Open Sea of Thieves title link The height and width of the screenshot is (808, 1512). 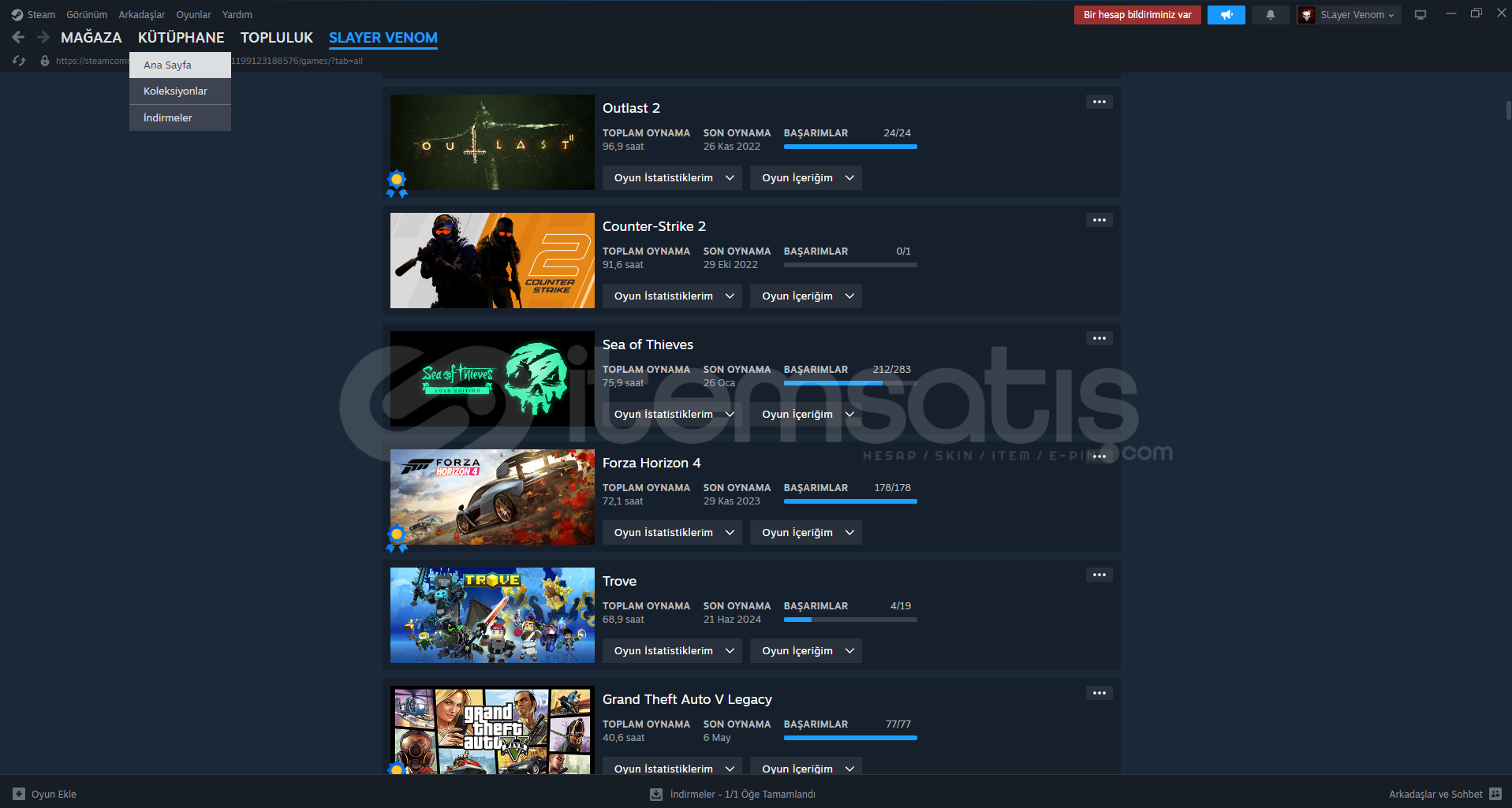coord(648,344)
